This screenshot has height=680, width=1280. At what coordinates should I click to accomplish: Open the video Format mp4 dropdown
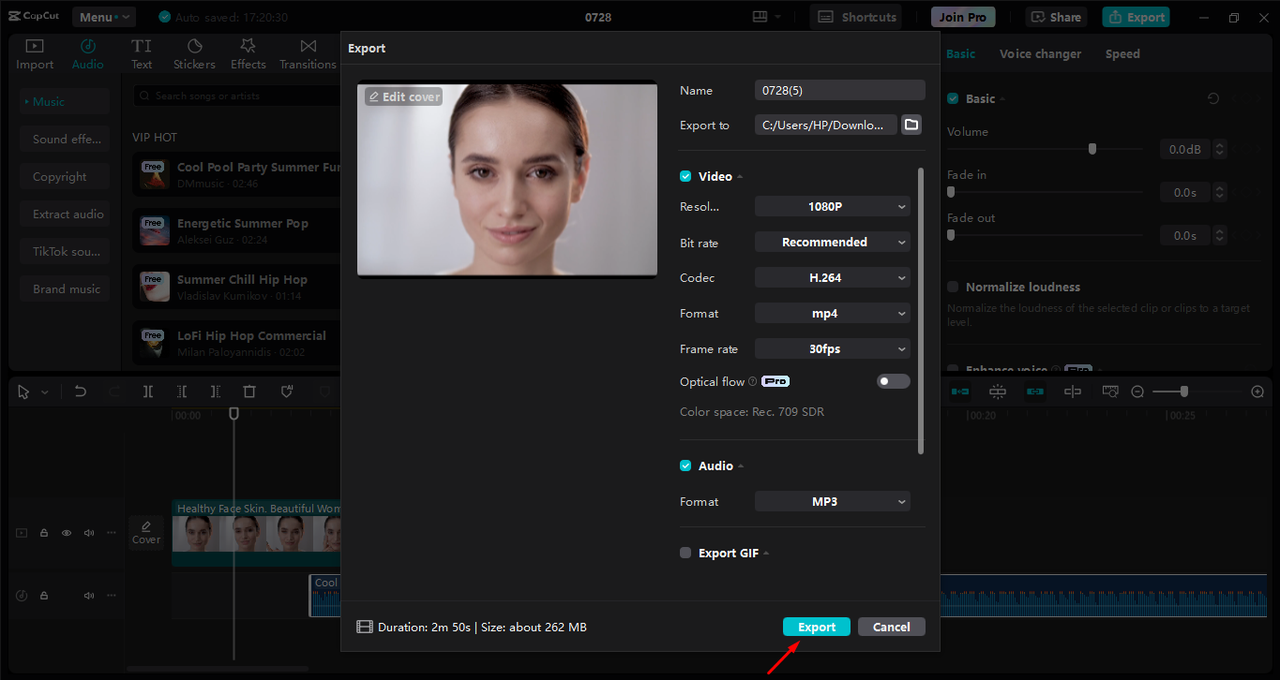click(832, 313)
